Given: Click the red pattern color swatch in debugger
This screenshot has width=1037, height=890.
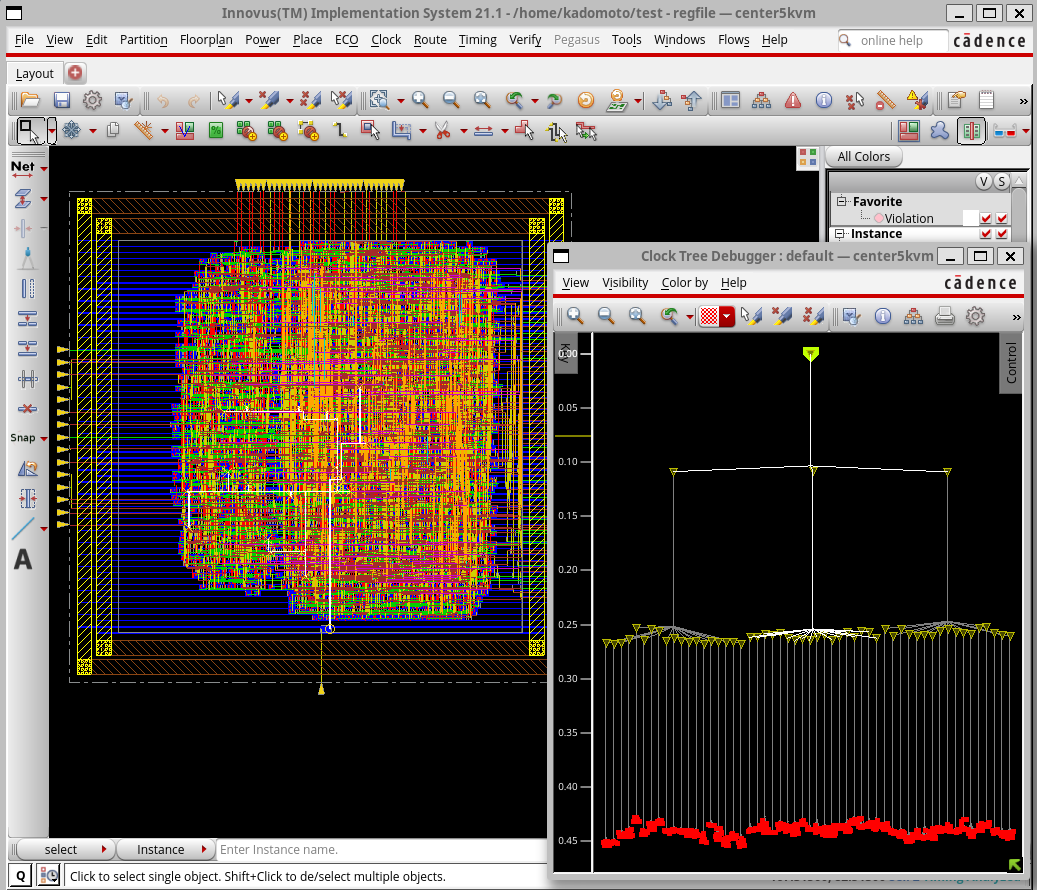Looking at the screenshot, I should coord(709,317).
